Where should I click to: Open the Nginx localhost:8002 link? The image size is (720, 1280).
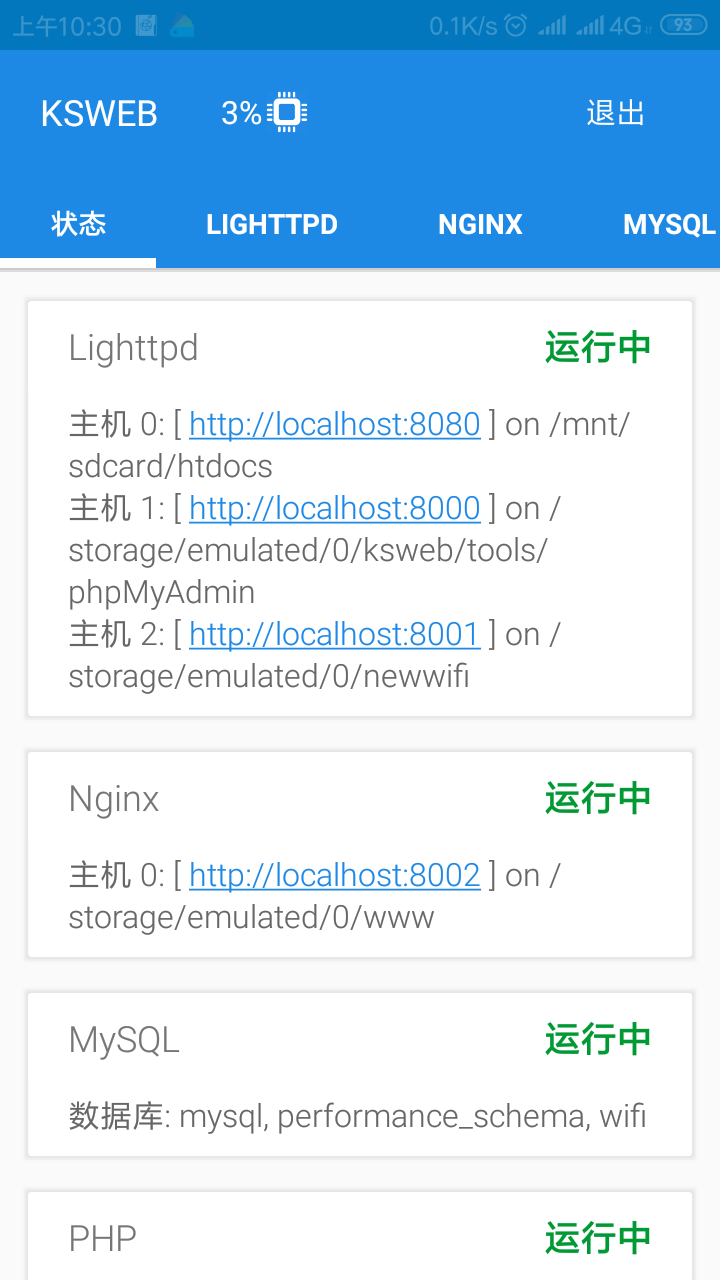tap(334, 876)
